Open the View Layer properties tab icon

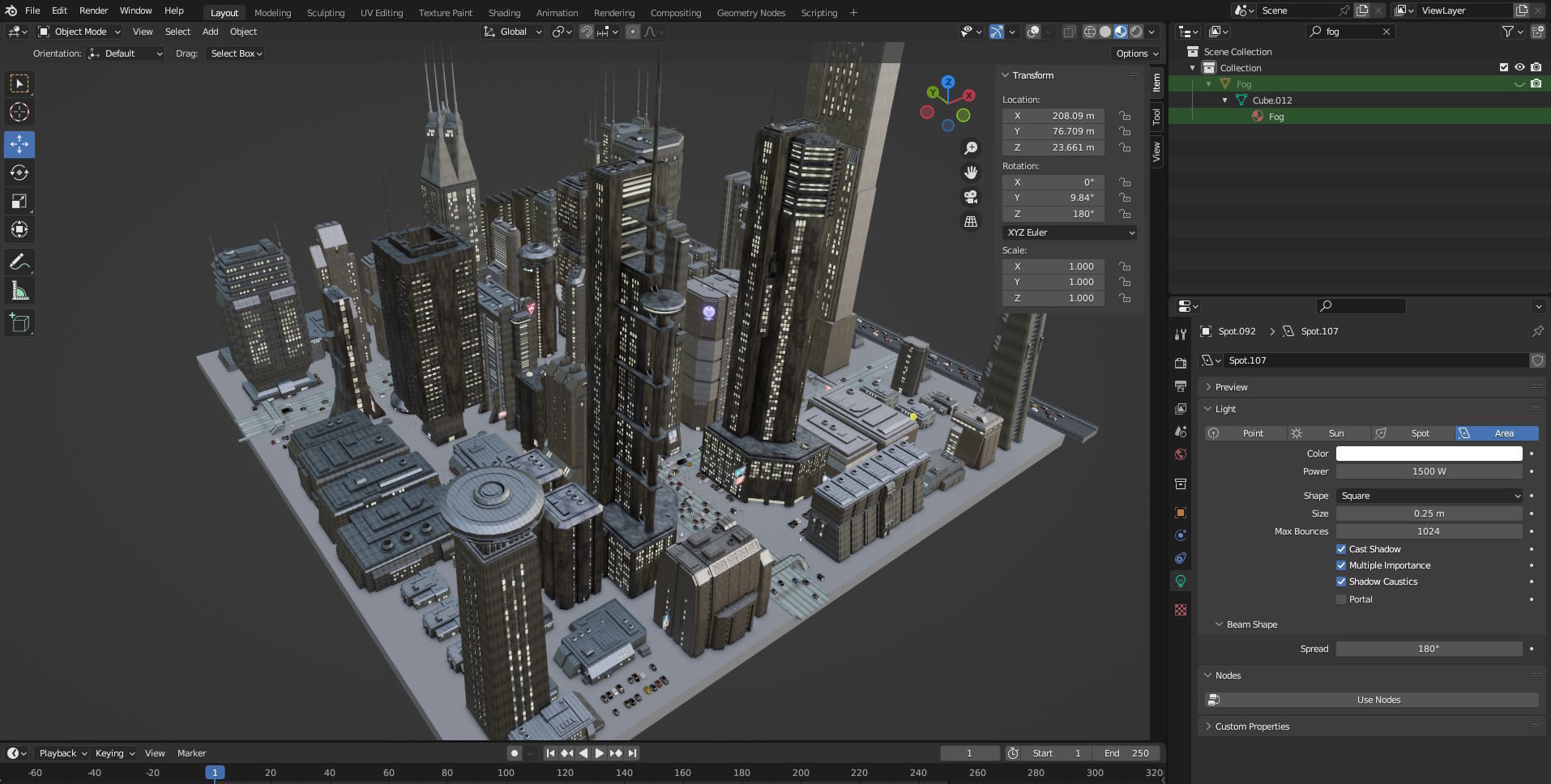(x=1181, y=408)
